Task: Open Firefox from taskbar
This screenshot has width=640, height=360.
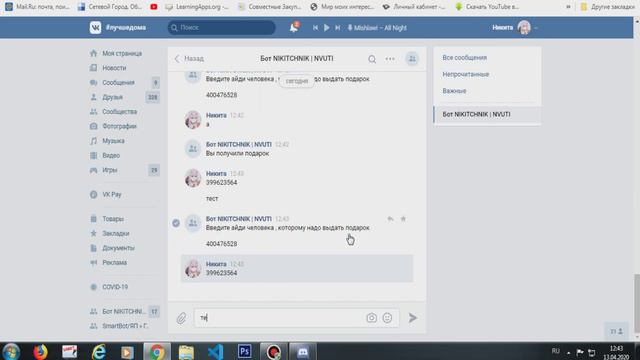Action: tap(40, 351)
